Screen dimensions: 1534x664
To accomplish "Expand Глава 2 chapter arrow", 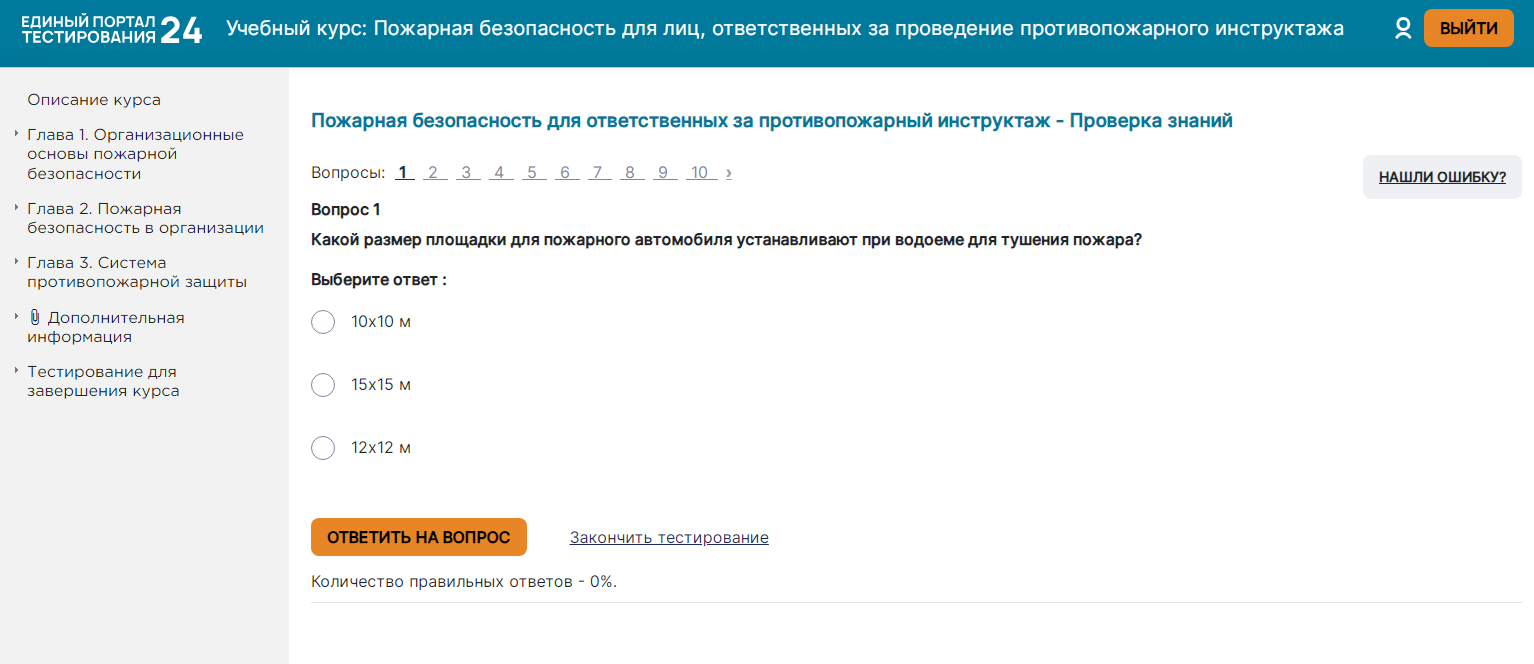I will click(16, 207).
